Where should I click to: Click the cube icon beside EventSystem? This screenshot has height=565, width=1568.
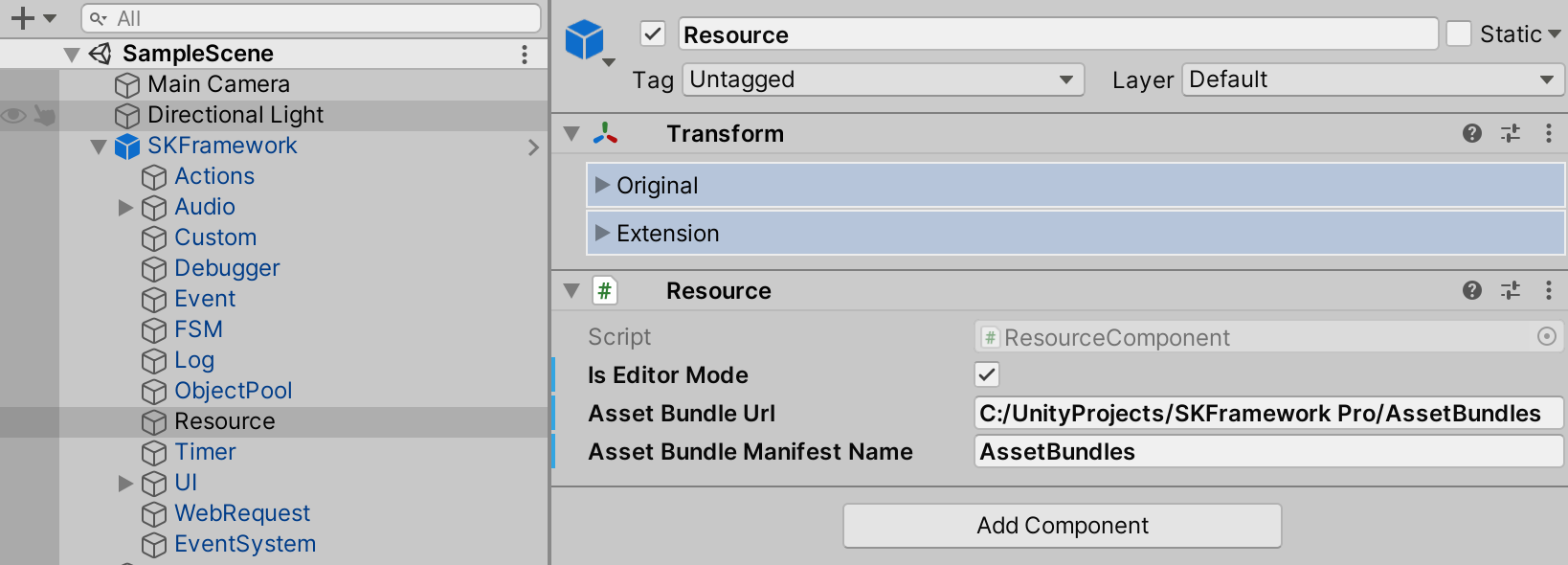click(x=153, y=545)
